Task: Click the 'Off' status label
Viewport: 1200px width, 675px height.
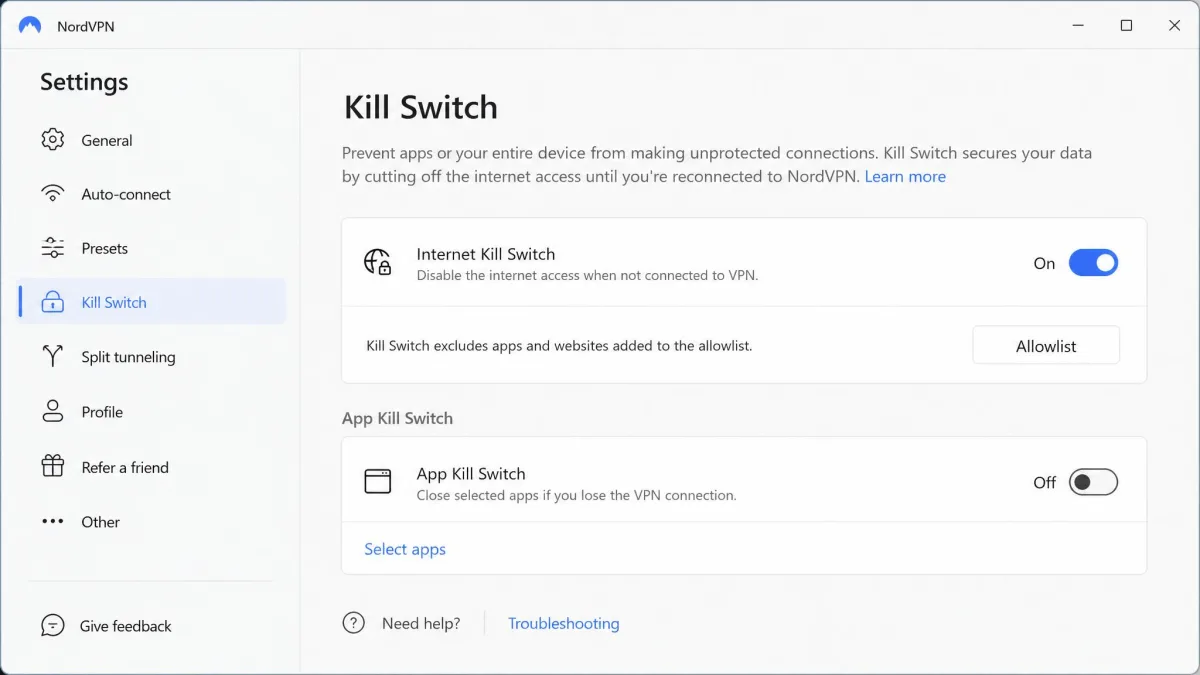Action: pyautogui.click(x=1044, y=482)
